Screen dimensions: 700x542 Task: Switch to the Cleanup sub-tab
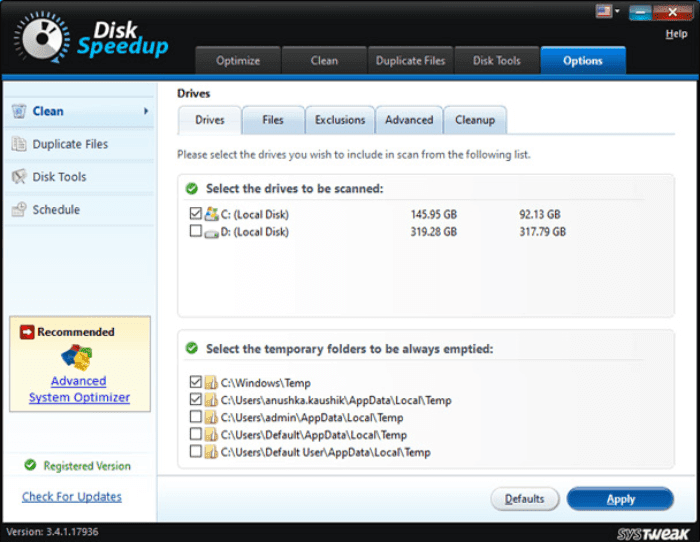tap(475, 120)
